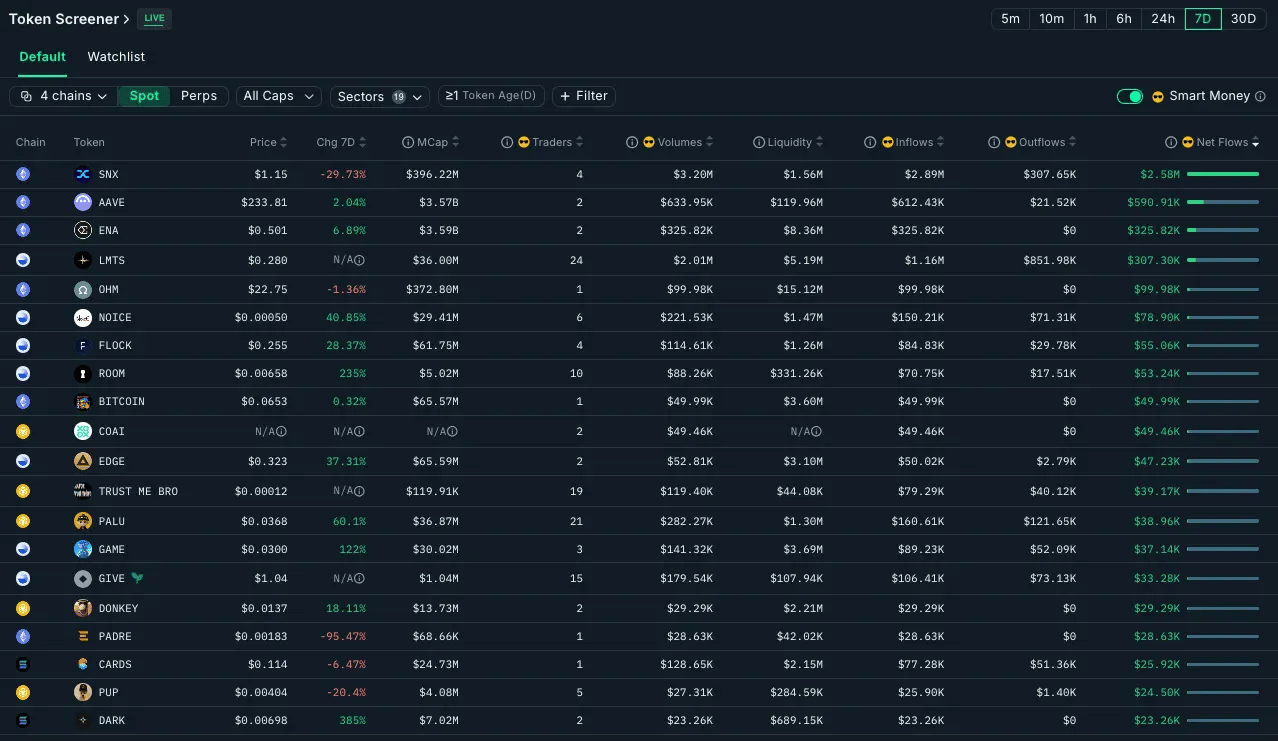This screenshot has width=1278, height=741.
Task: Click the Filter button
Action: coord(584,96)
